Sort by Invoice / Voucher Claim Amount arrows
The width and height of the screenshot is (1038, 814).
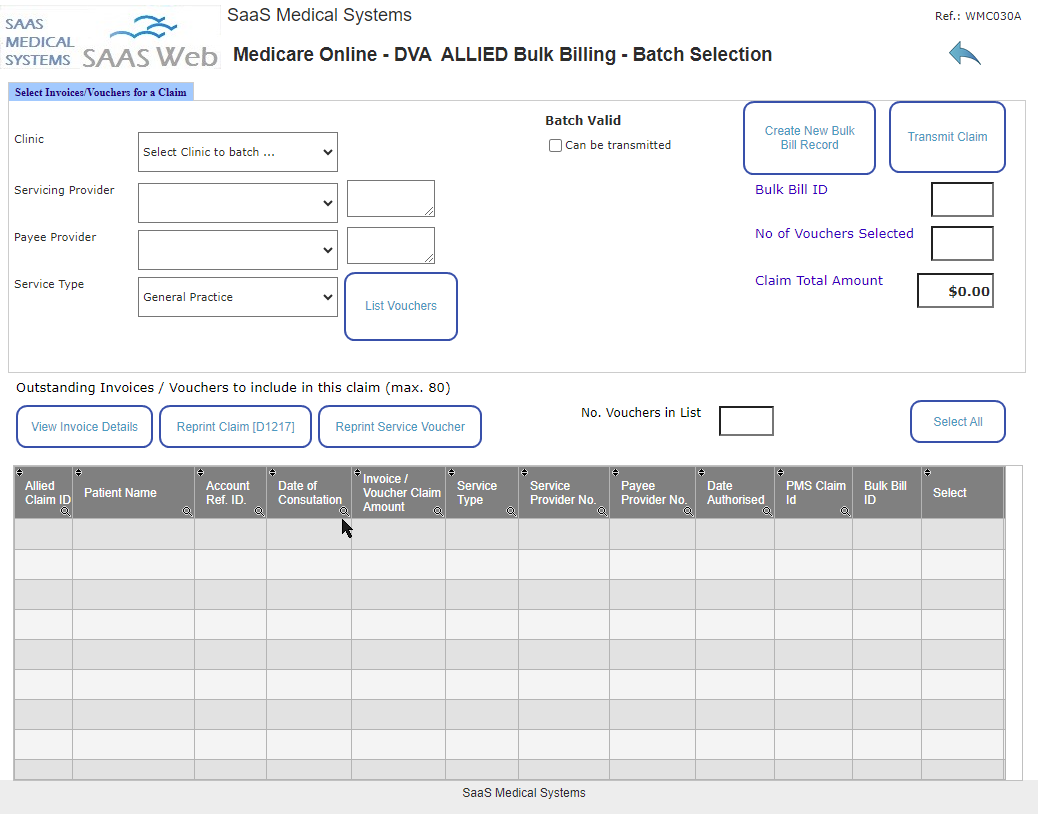(x=357, y=473)
